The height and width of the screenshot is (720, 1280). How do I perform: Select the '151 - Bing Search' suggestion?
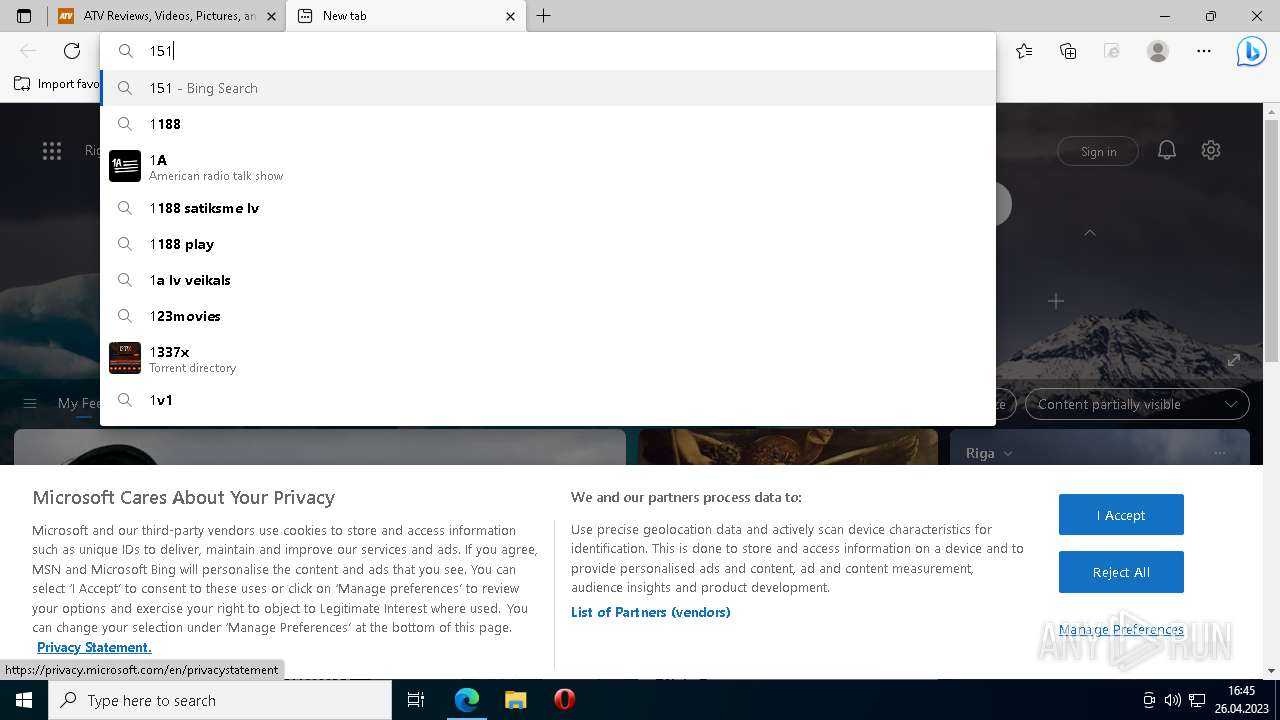tap(548, 88)
